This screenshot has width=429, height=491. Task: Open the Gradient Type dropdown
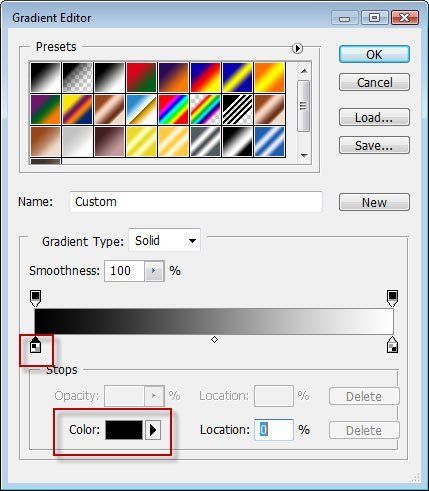[164, 240]
